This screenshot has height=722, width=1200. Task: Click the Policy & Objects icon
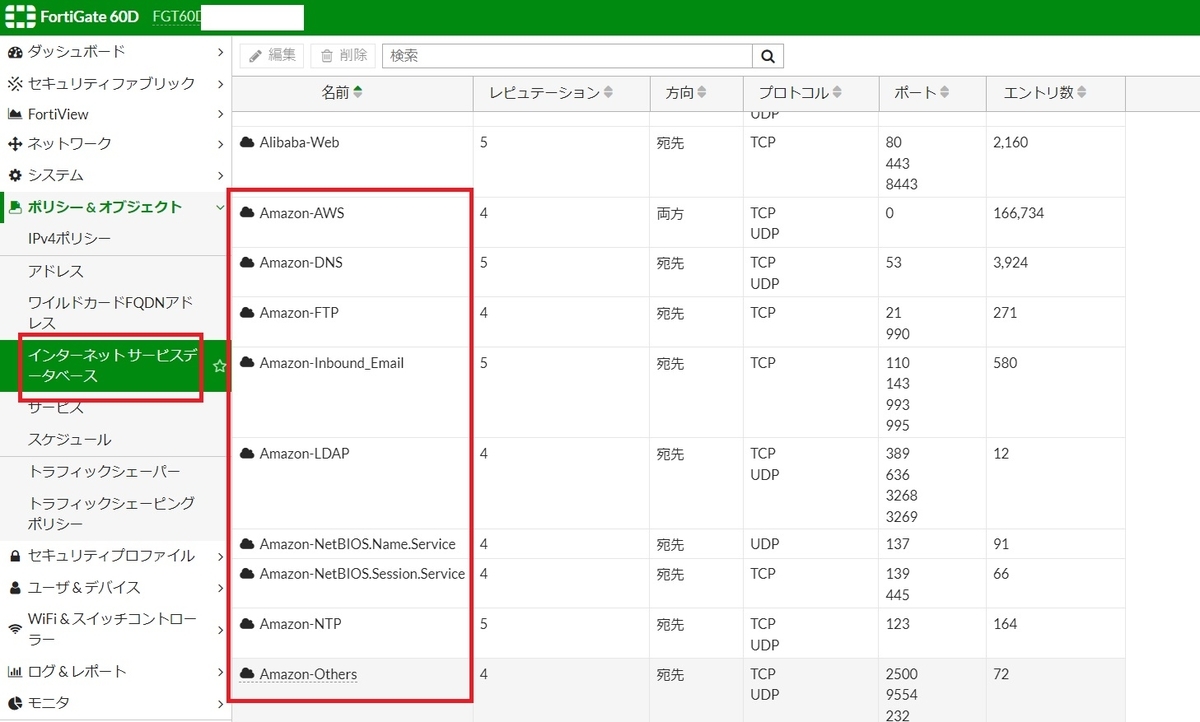coord(15,207)
